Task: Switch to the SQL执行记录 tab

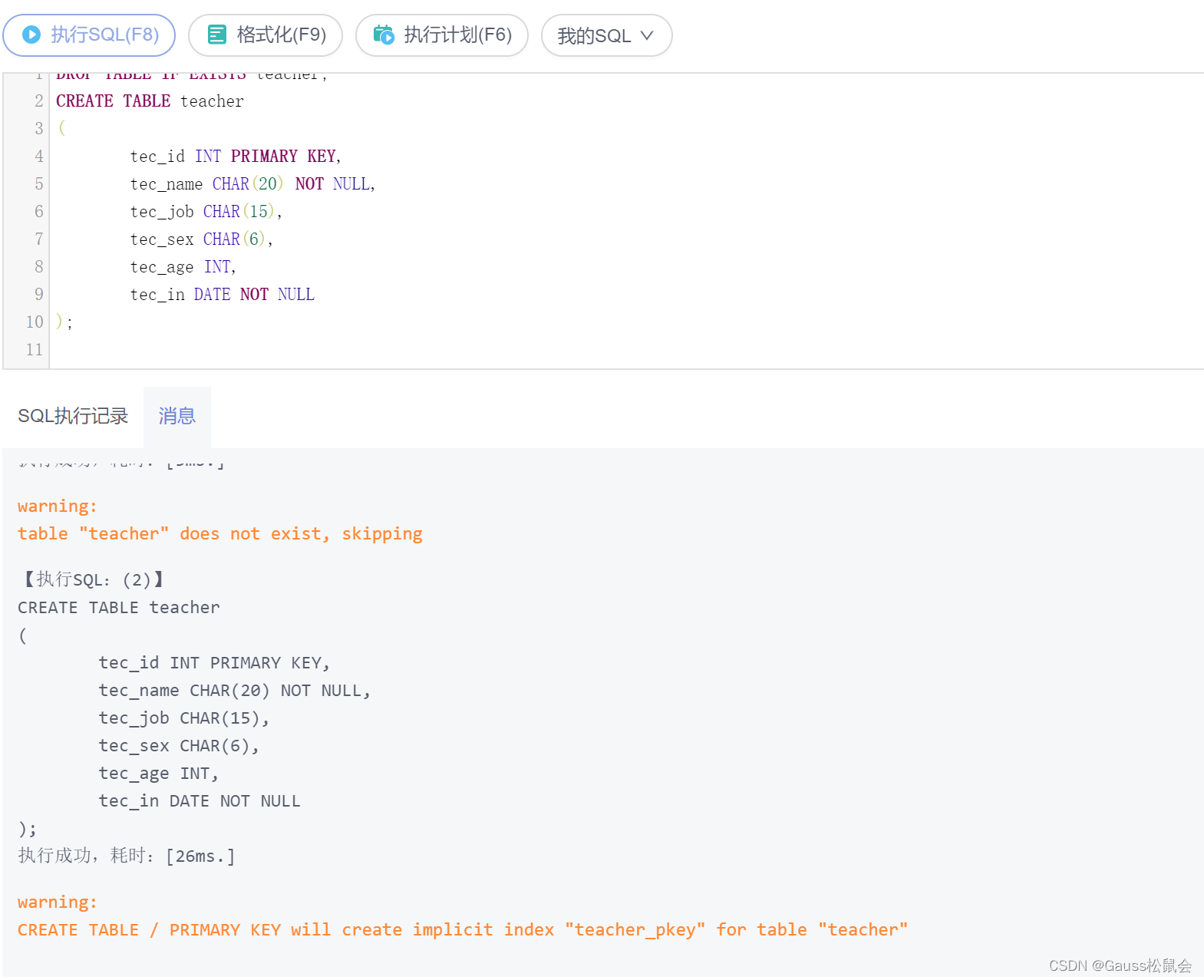Action: 73,416
